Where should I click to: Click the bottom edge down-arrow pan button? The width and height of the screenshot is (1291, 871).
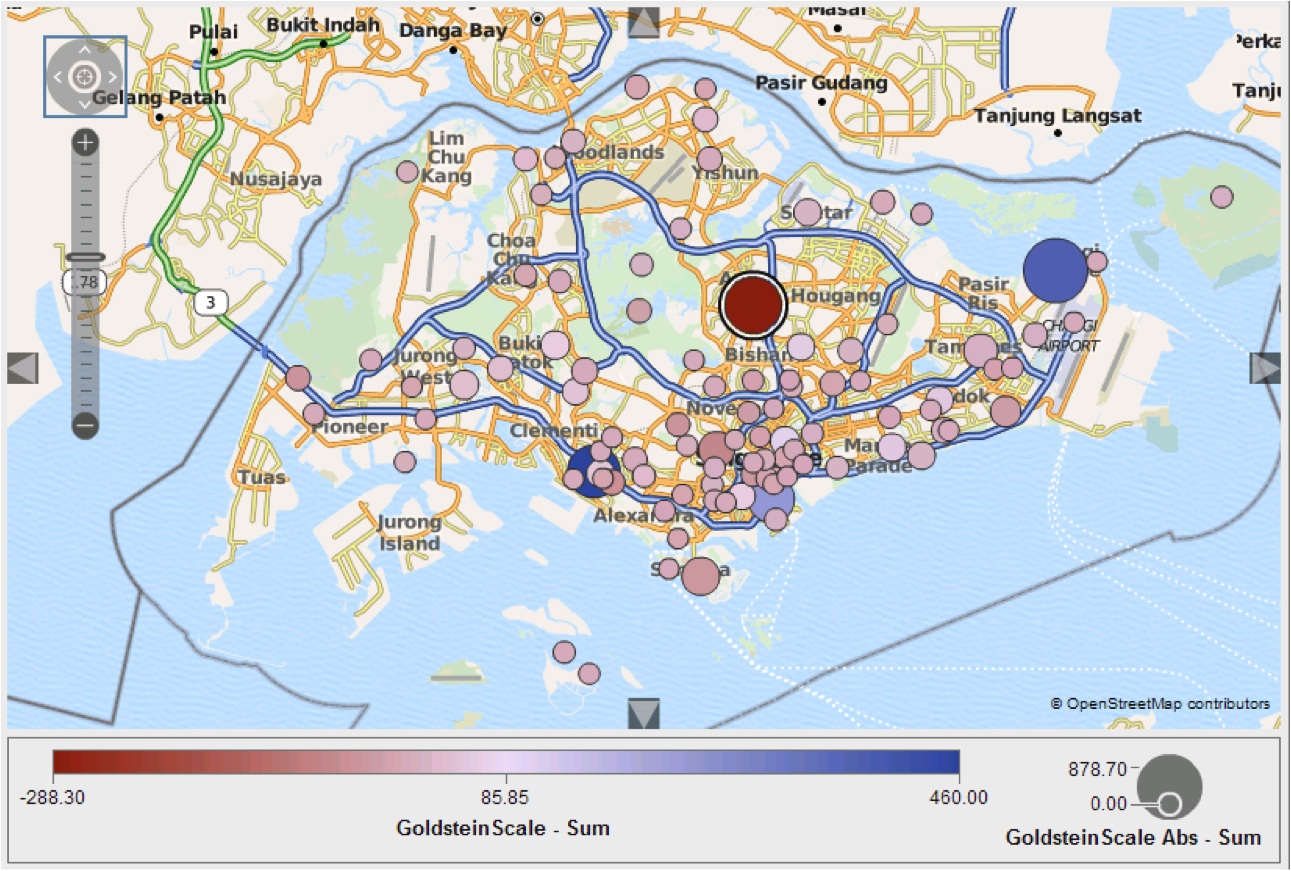[643, 713]
